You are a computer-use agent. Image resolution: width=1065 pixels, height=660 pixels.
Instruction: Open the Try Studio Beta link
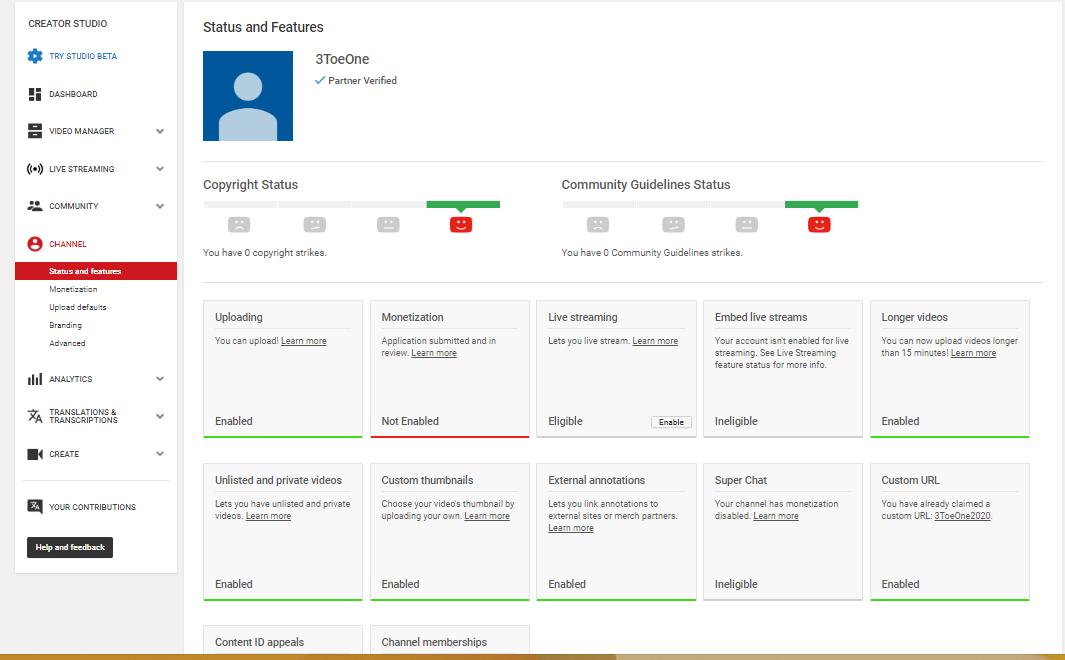(83, 56)
